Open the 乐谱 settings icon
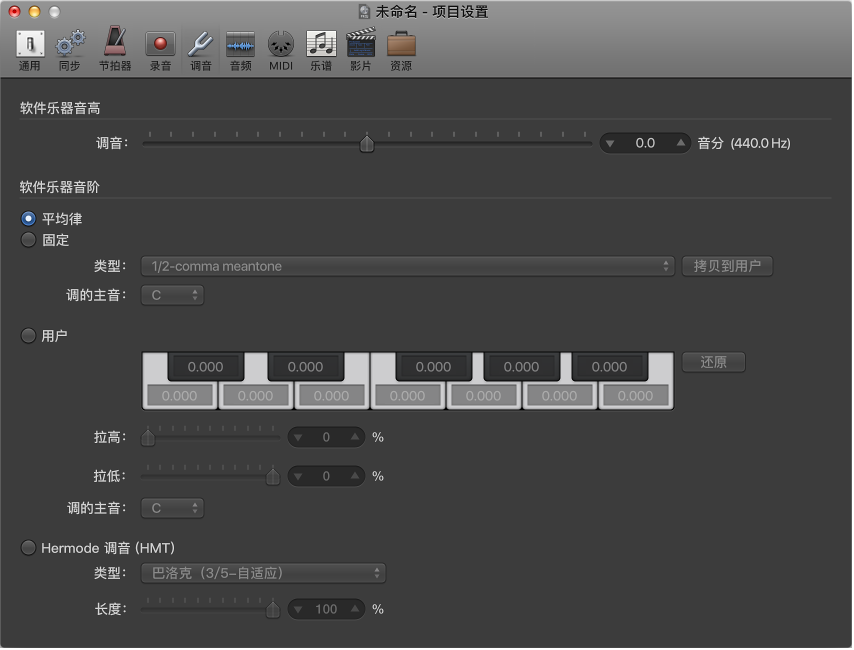This screenshot has width=854, height=650. pyautogui.click(x=321, y=48)
